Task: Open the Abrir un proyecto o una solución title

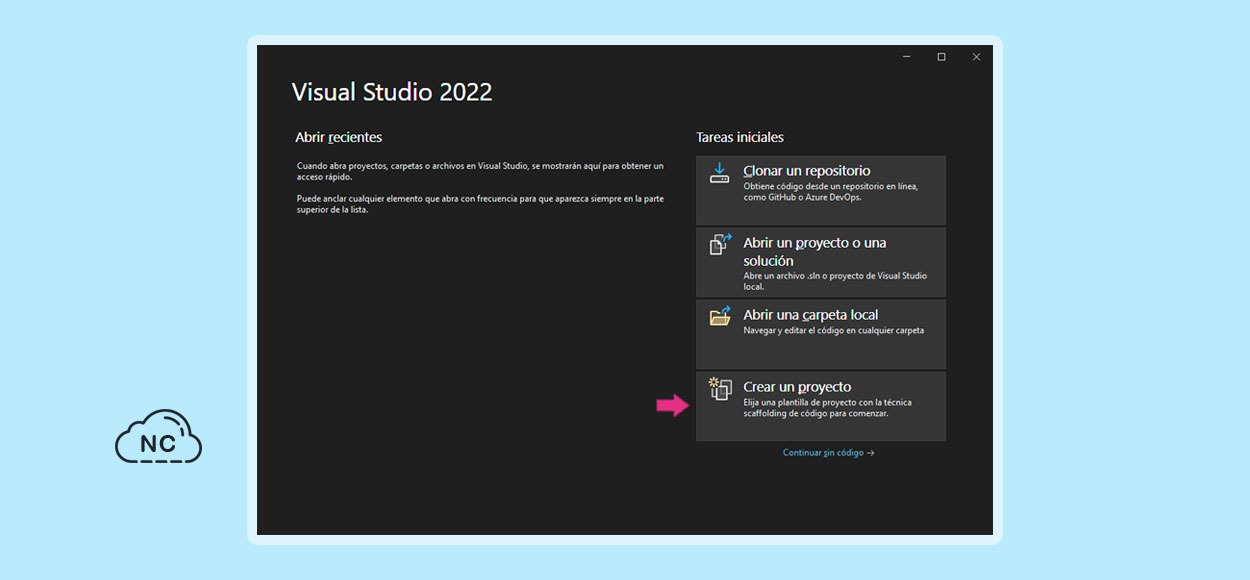Action: tap(815, 252)
